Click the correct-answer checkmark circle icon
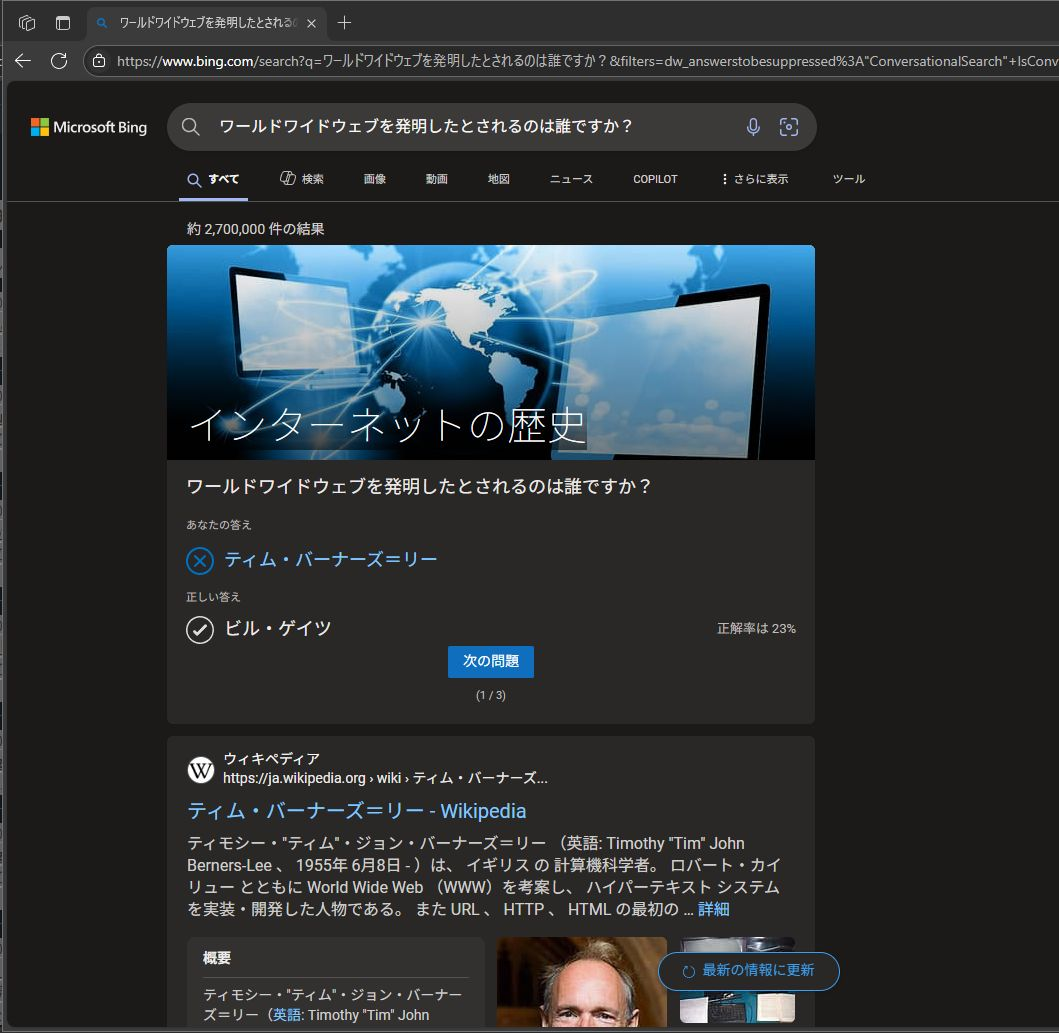The height and width of the screenshot is (1033, 1059). (x=200, y=630)
